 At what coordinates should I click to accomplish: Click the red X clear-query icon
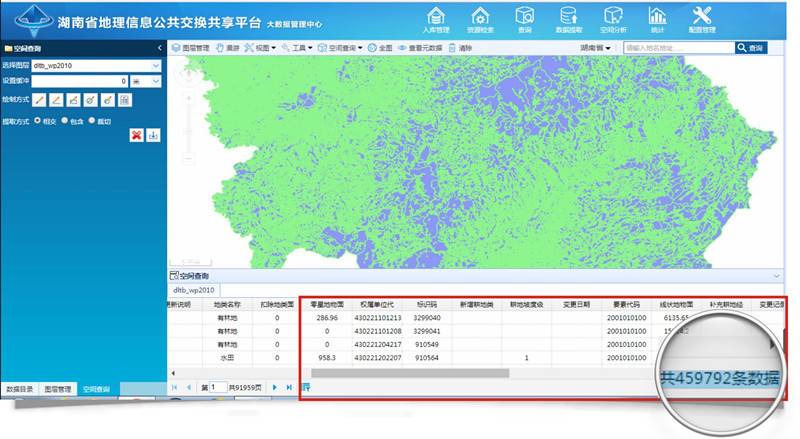click(x=136, y=135)
